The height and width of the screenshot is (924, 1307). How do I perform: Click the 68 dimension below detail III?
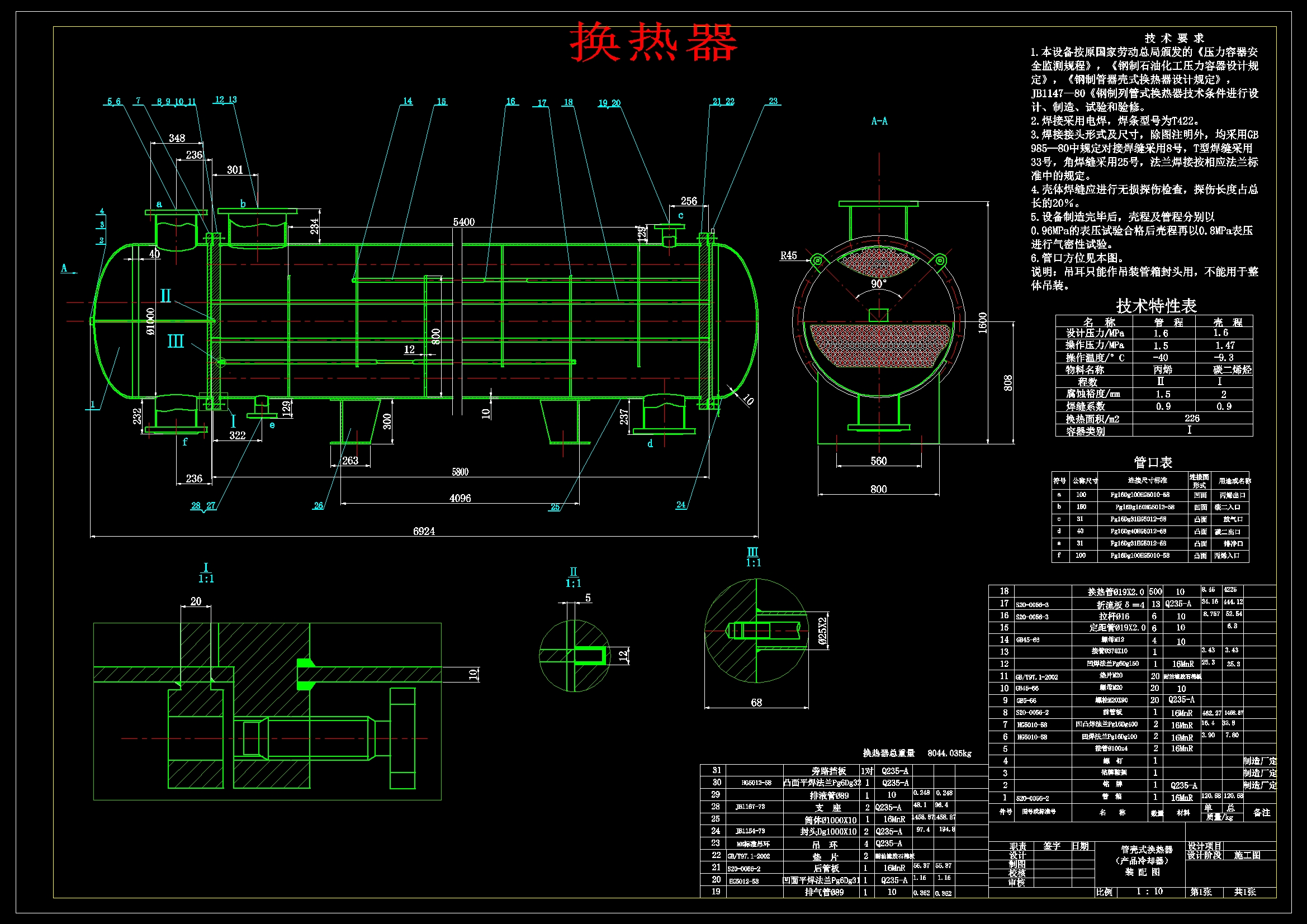756,703
